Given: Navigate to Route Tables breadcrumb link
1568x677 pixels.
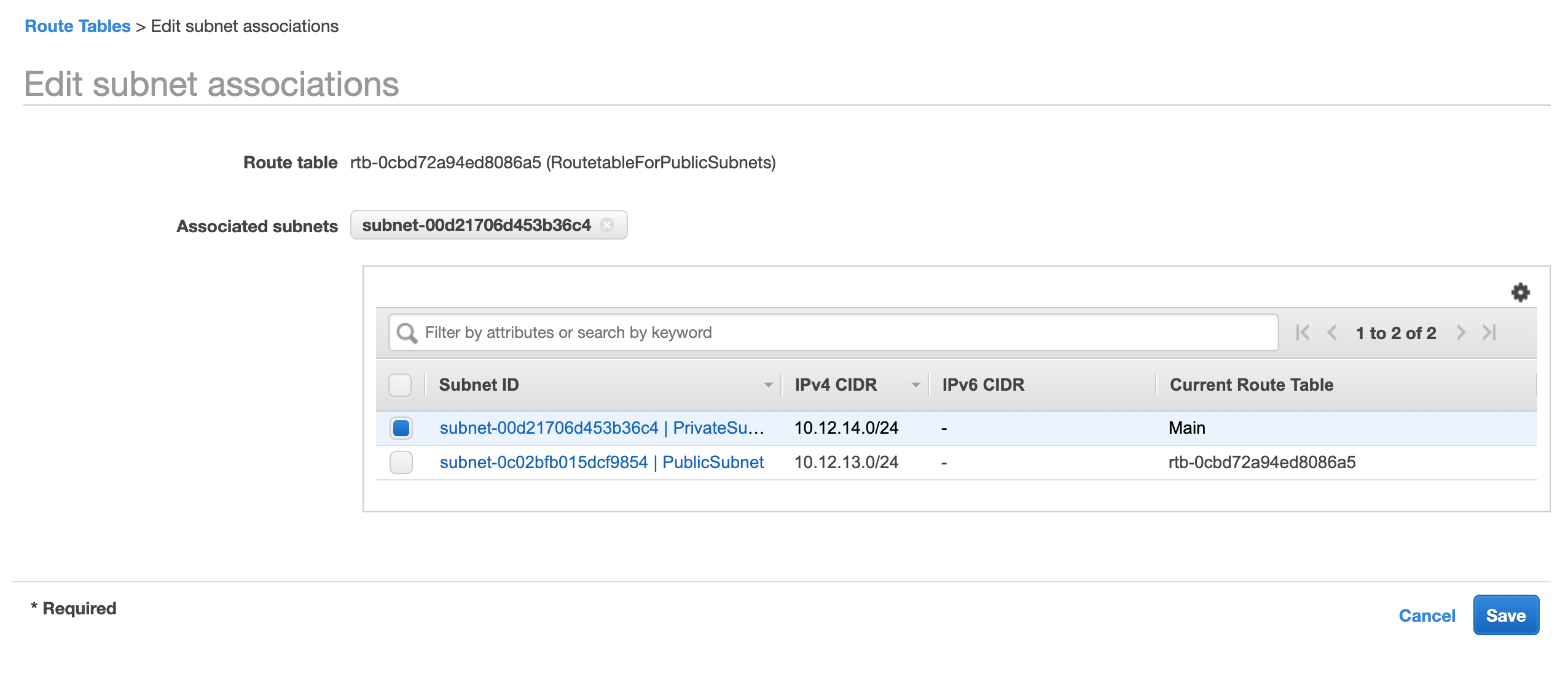Looking at the screenshot, I should 77,26.
